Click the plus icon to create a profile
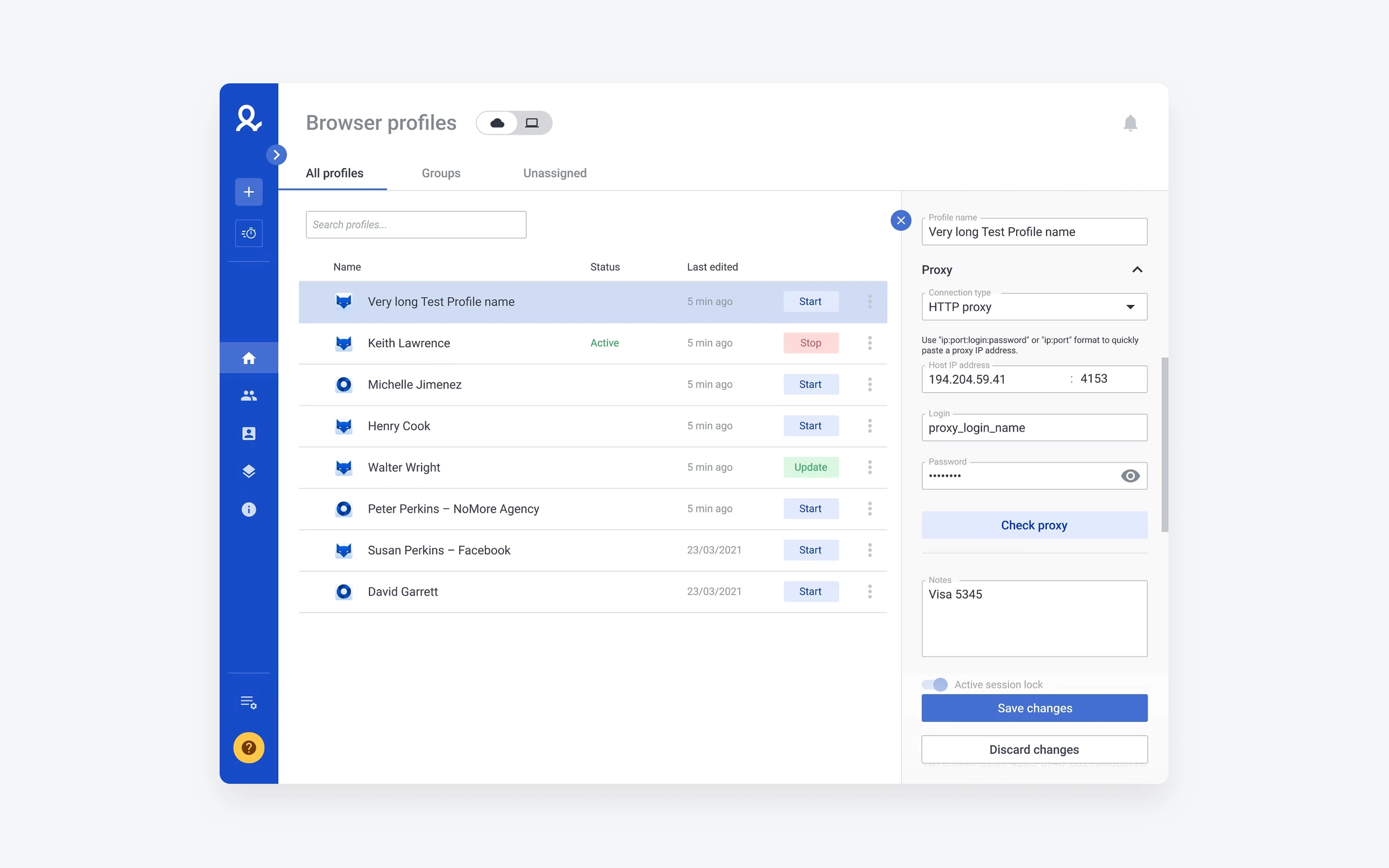Screen dimensions: 1389x868 click(x=249, y=192)
